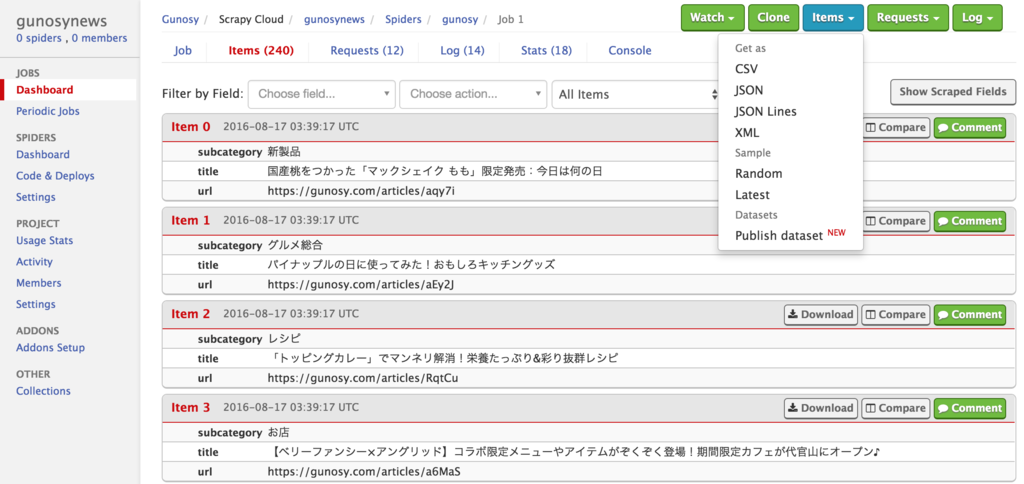The image size is (1024, 484).
Task: Collapse the blue Items dropdown button
Action: 833,18
